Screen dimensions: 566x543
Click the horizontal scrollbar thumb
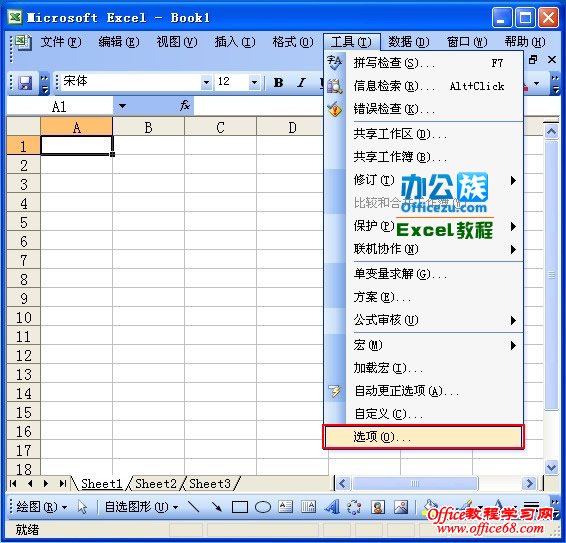tap(415, 483)
